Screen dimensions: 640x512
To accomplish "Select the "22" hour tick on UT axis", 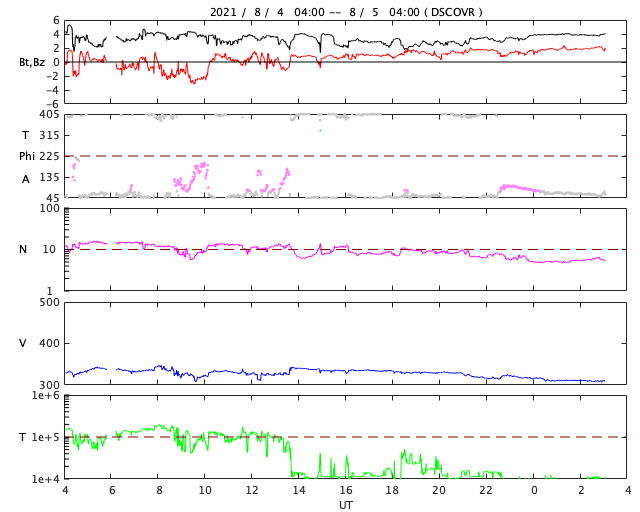I will pos(486,490).
